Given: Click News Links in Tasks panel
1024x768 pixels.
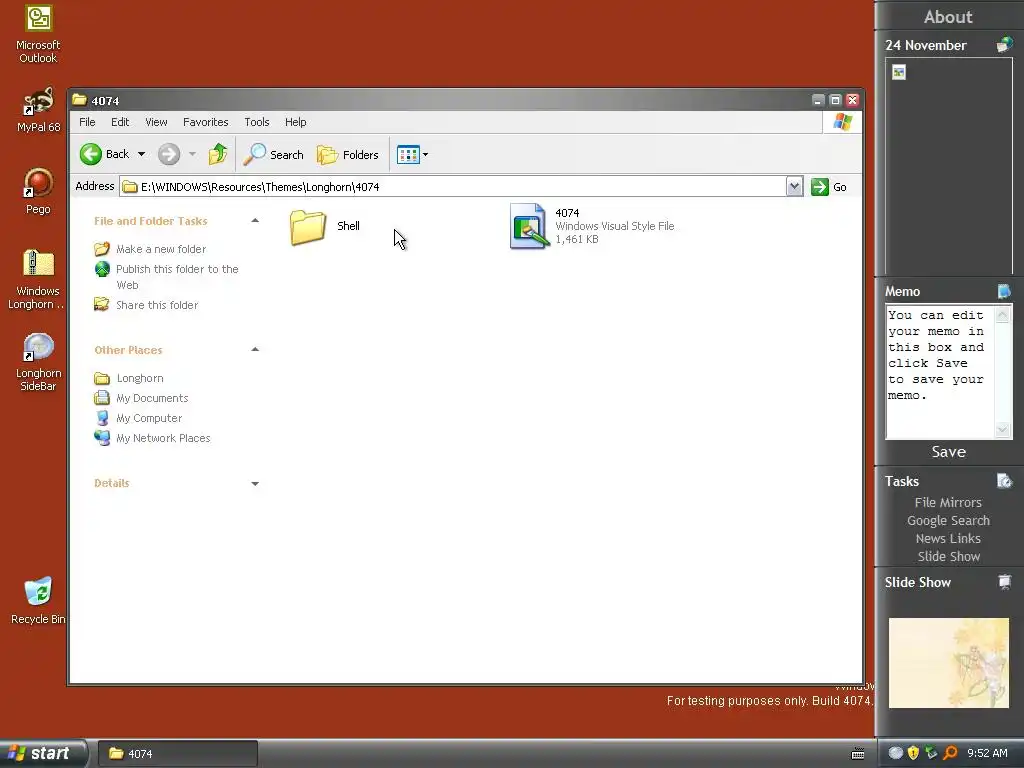Looking at the screenshot, I should [x=948, y=538].
